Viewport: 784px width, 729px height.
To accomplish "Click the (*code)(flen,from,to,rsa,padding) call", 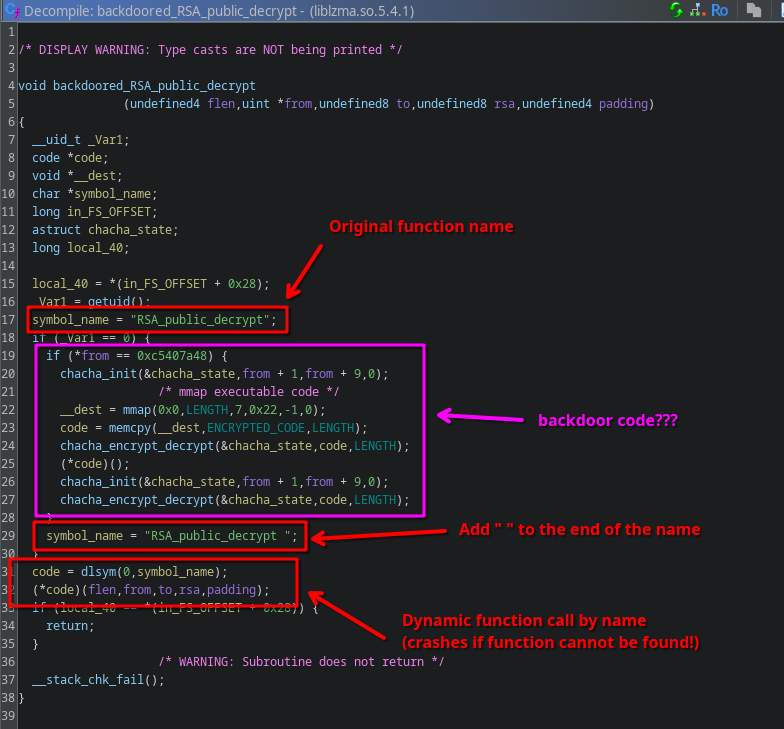I will [150, 590].
